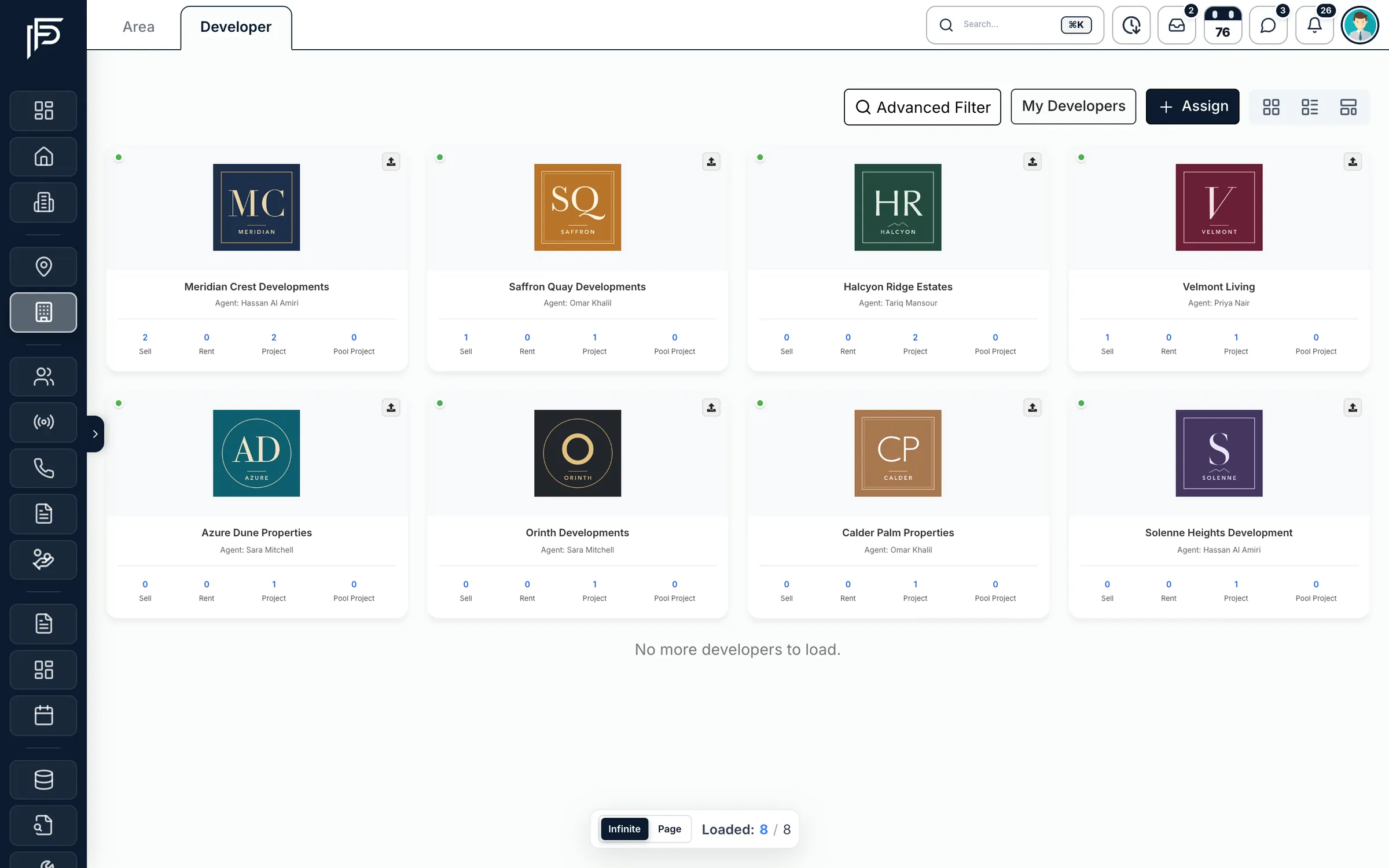Image resolution: width=1389 pixels, height=868 pixels.
Task: Open the currently selected developers sidebar icon
Action: [43, 312]
